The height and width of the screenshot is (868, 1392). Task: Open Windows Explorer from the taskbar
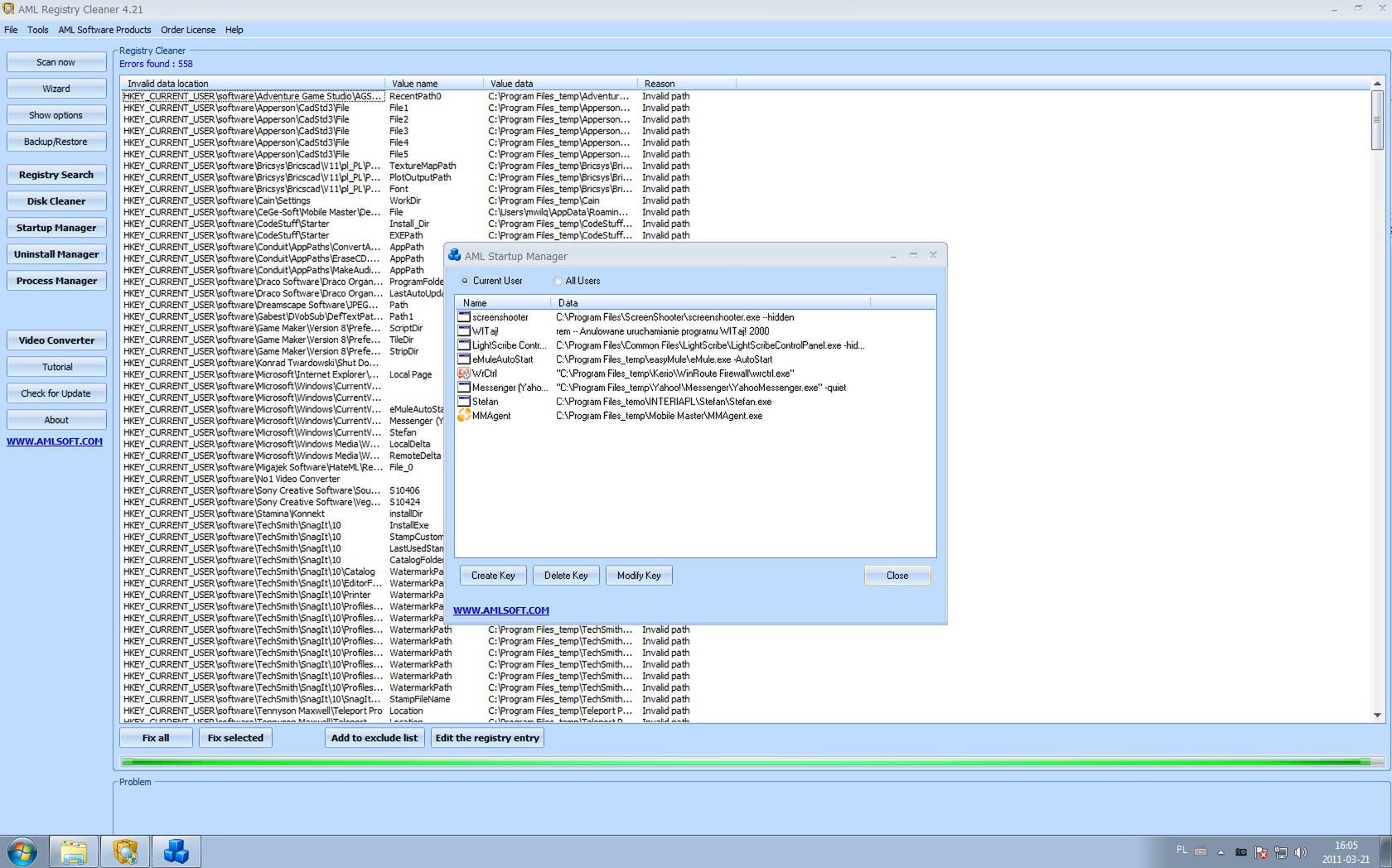coord(74,851)
